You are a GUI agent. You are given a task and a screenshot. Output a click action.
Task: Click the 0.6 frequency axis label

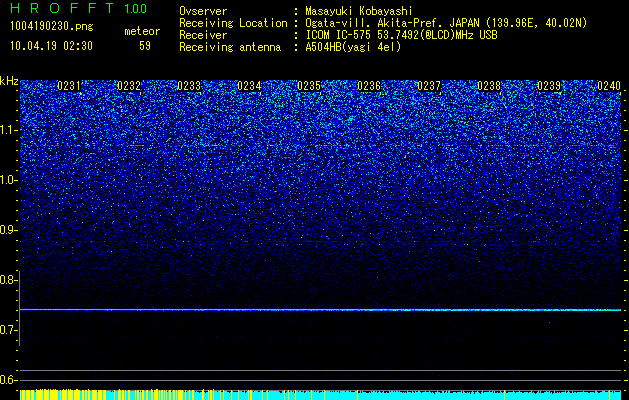pos(7,380)
